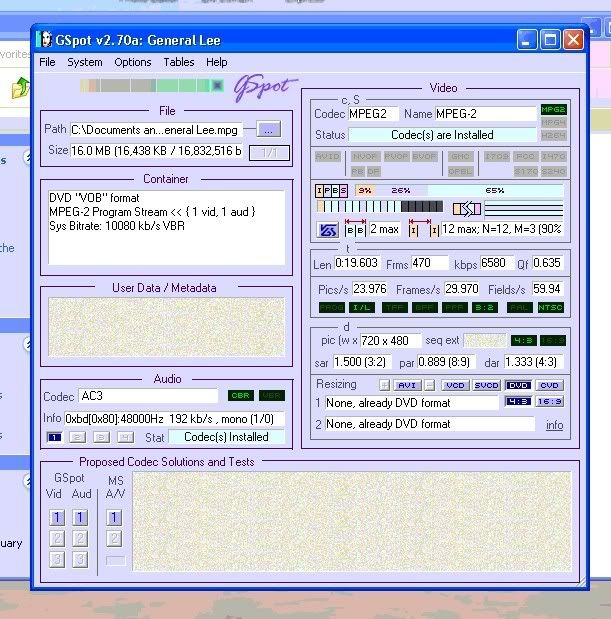Image resolution: width=611 pixels, height=619 pixels.
Task: Click the minus button beside AVI
Action: tap(430, 385)
